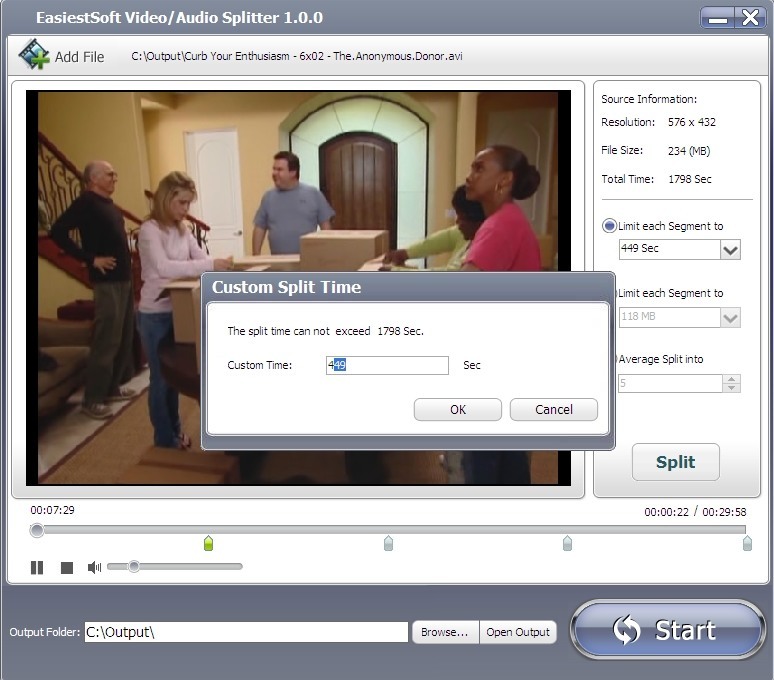
Task: Click the Add File film icon
Action: pyautogui.click(x=34, y=54)
